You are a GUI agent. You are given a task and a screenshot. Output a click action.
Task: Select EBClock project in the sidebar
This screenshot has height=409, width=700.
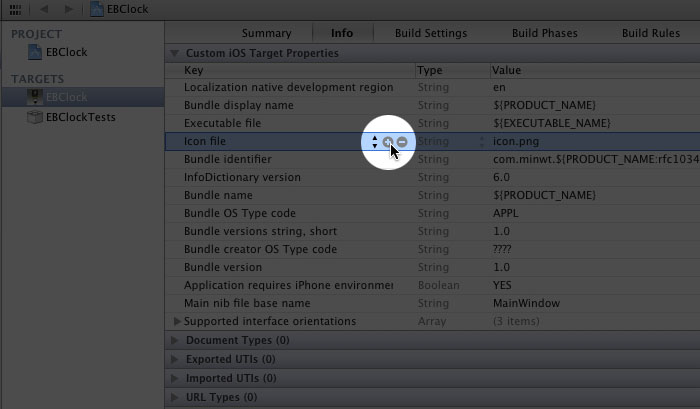pyautogui.click(x=67, y=52)
